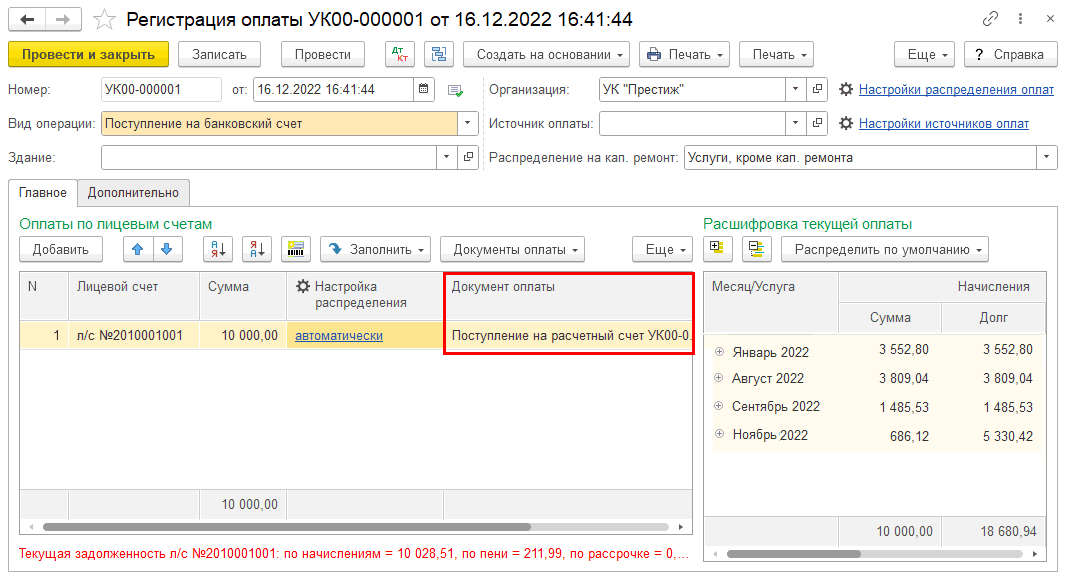
Task: Expand the Ноябрь 2022 tree row
Action: tap(719, 435)
